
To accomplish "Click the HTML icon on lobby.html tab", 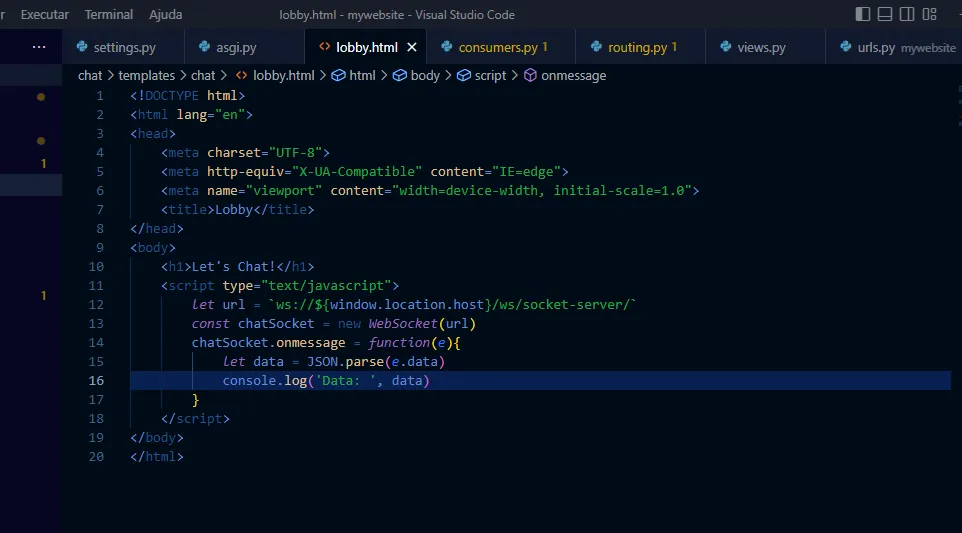I will pos(323,47).
